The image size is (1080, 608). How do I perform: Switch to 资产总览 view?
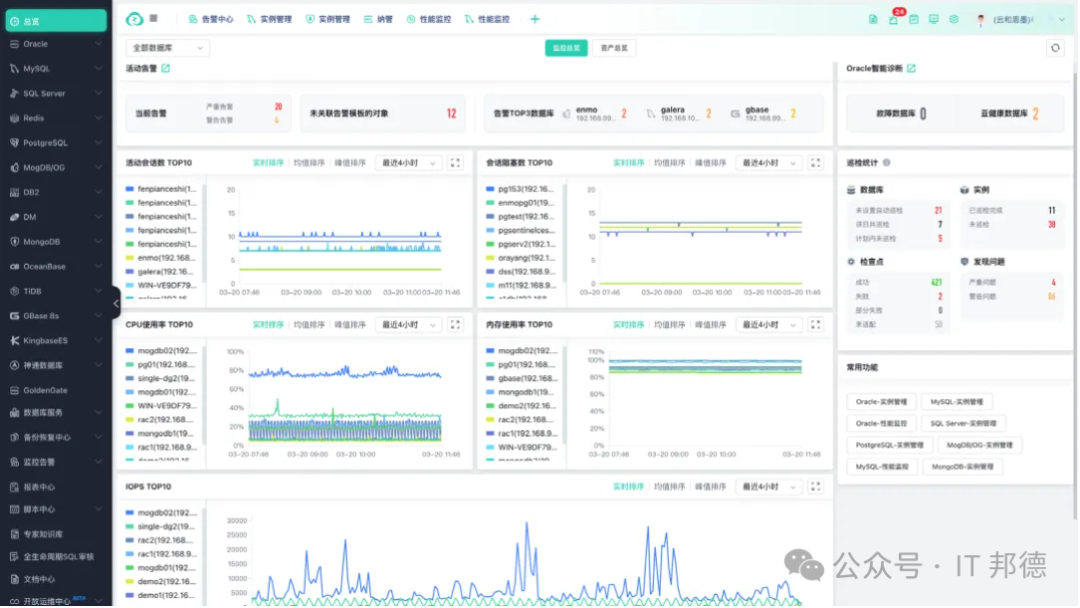click(614, 48)
